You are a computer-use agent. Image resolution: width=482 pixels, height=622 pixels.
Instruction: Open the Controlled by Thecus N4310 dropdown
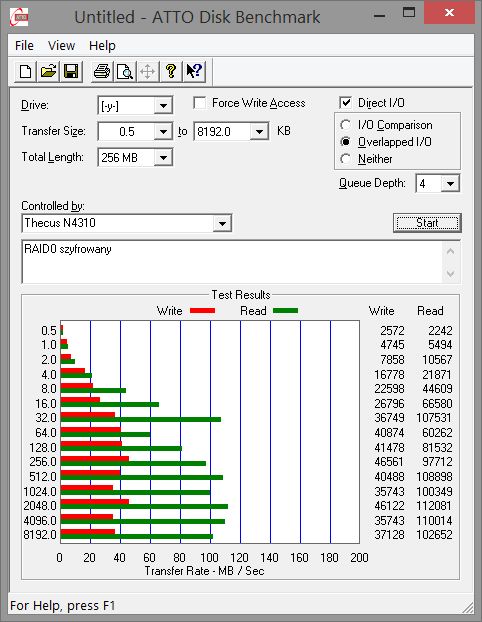click(222, 223)
